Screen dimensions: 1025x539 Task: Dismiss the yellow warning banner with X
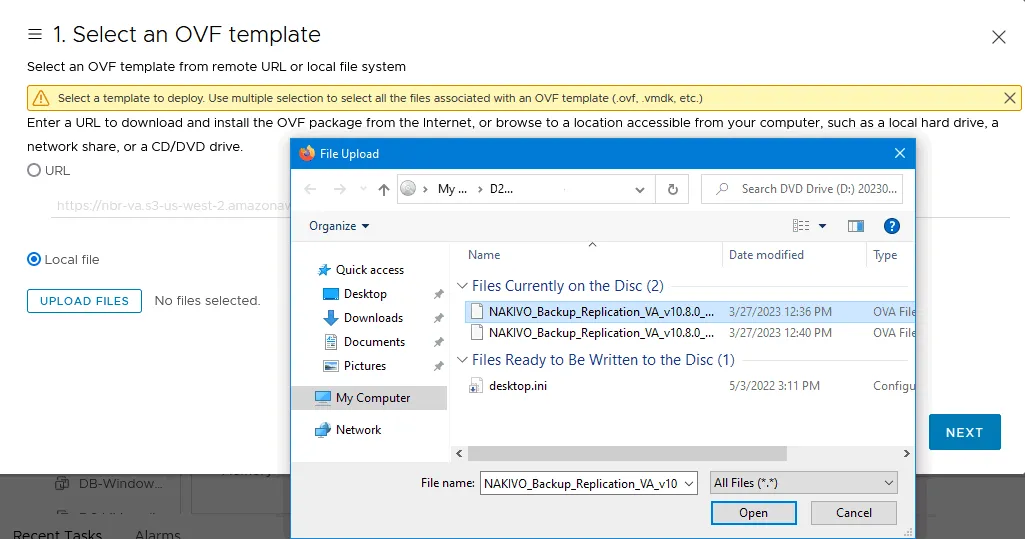tap(1010, 98)
